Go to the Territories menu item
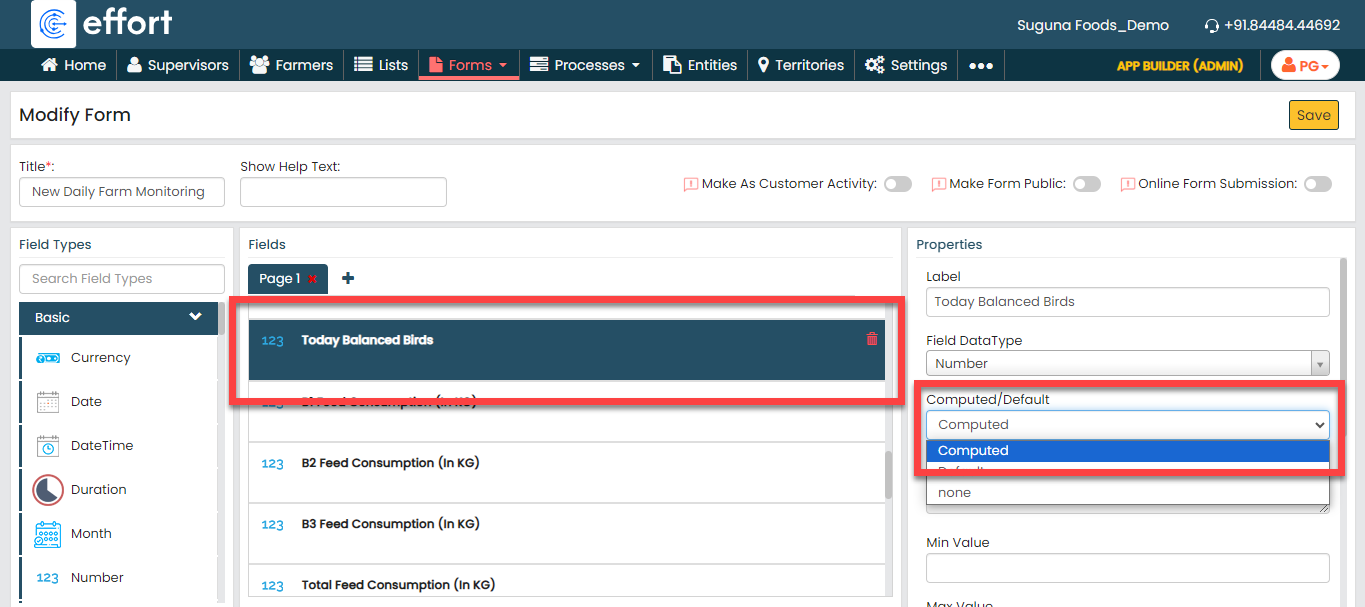 [x=800, y=65]
